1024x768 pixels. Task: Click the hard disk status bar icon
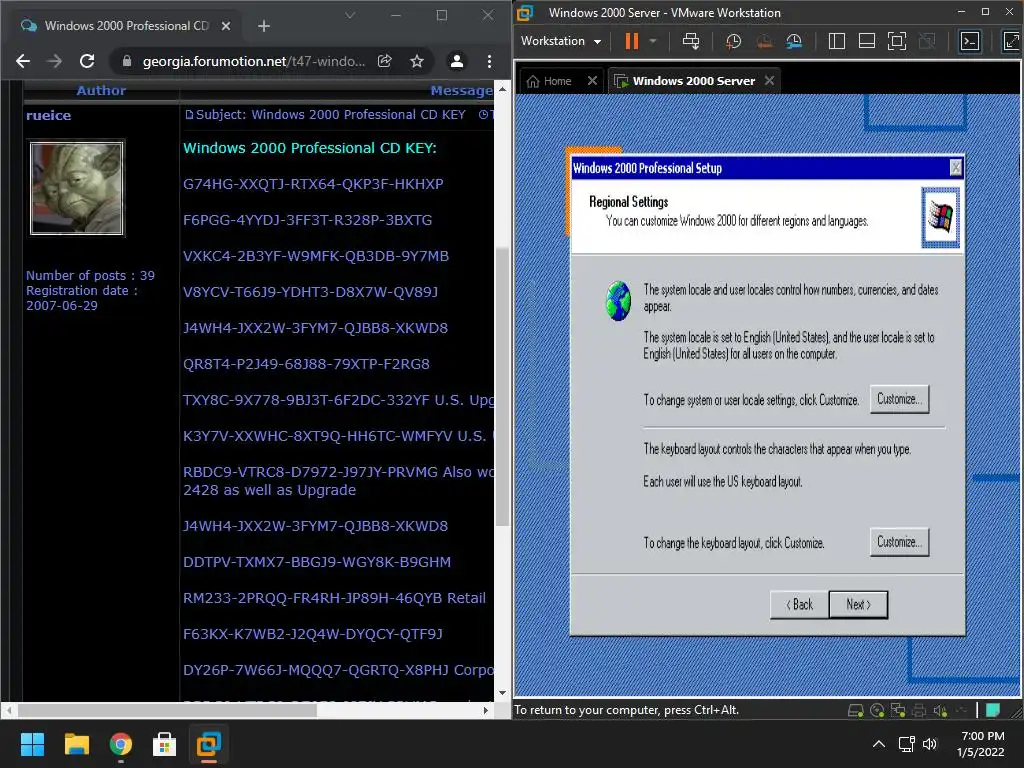pos(855,710)
